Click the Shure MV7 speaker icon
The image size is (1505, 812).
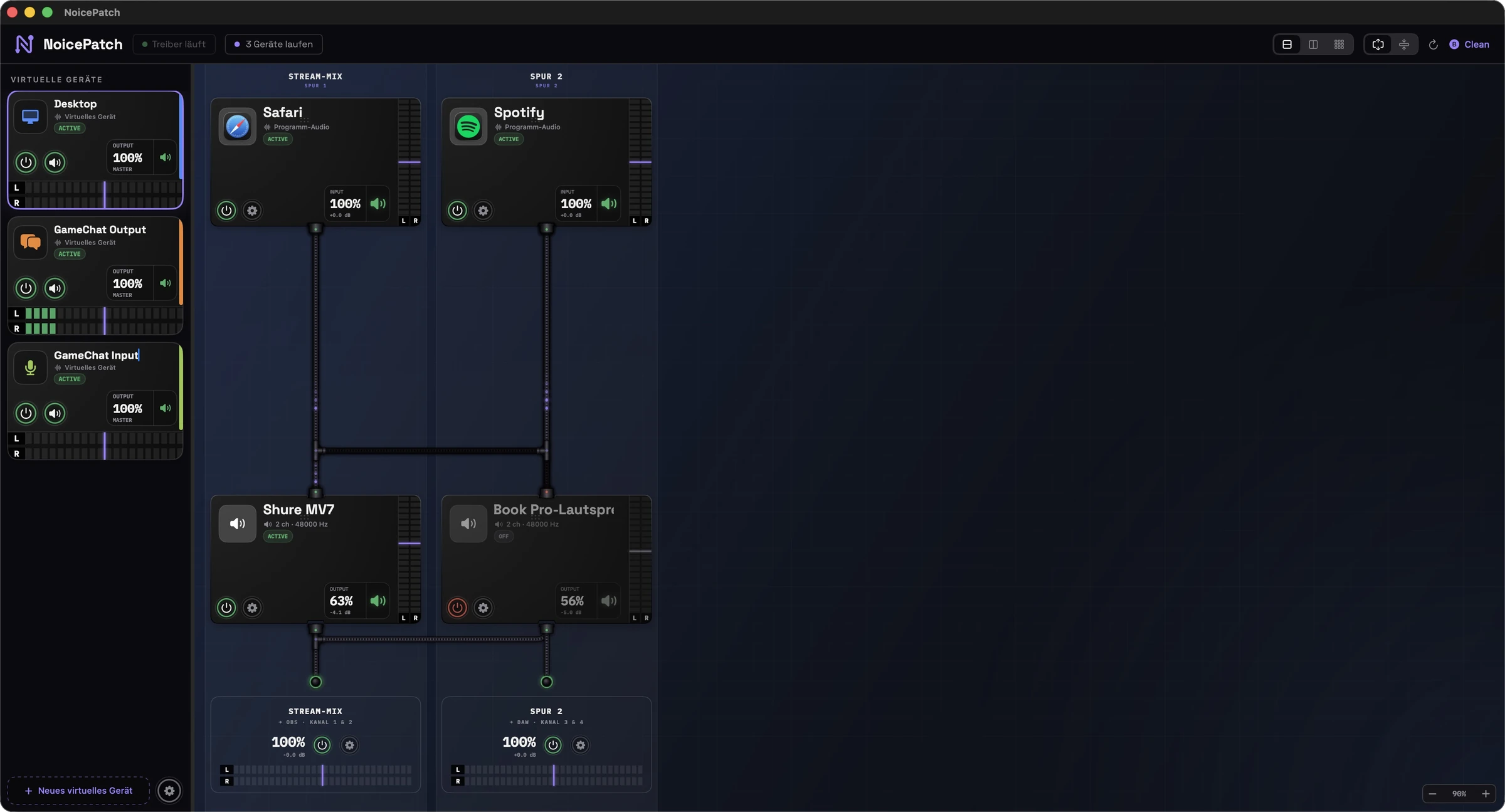[x=237, y=524]
